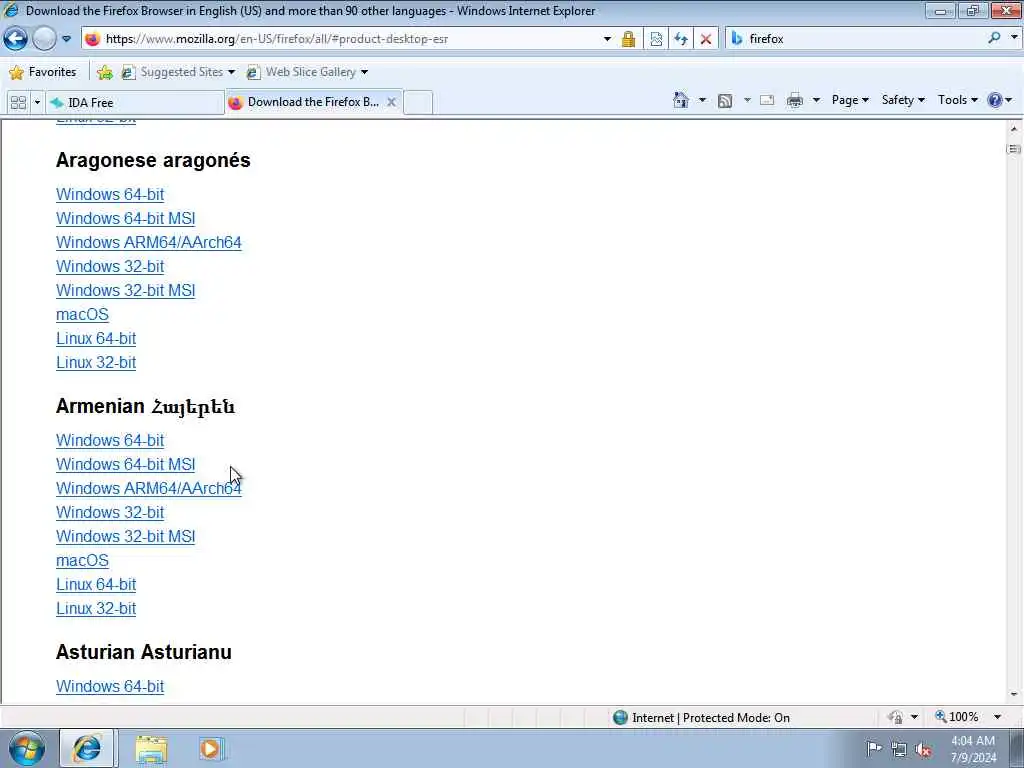Open the Favorites star button
This screenshot has width=1024, height=768.
pyautogui.click(x=44, y=72)
